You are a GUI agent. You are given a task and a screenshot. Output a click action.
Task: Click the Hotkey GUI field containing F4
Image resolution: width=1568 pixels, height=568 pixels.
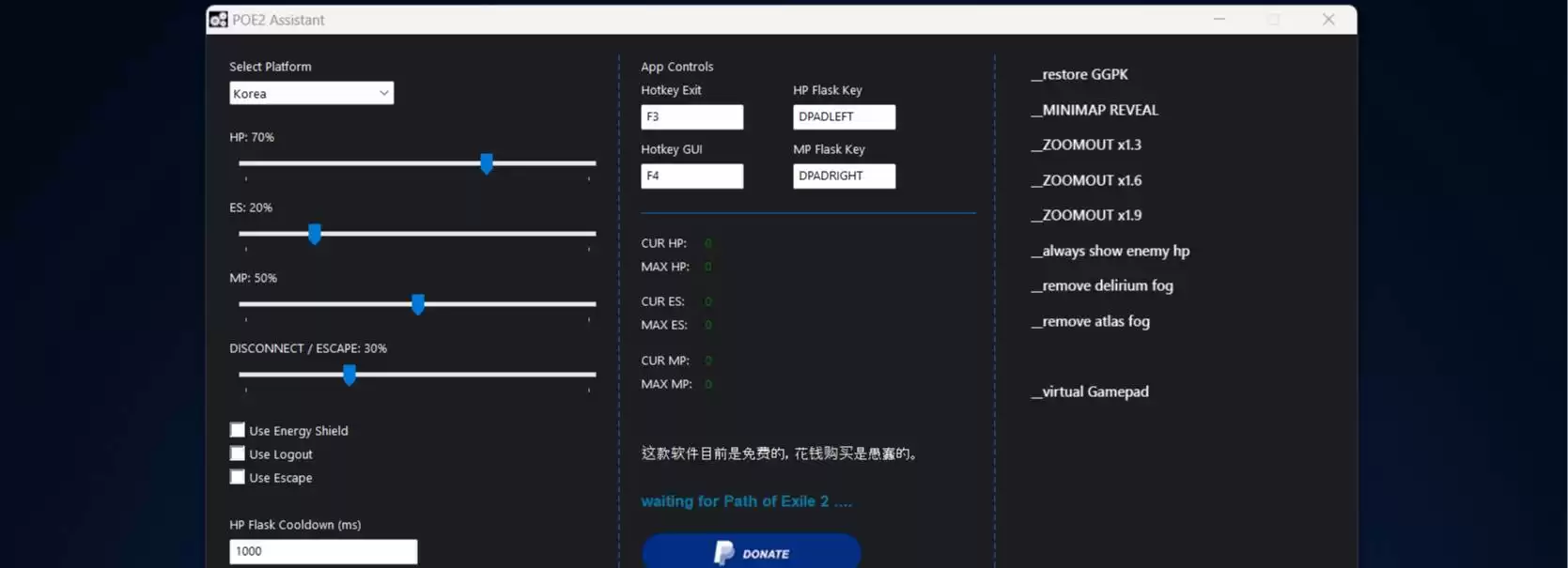[692, 176]
